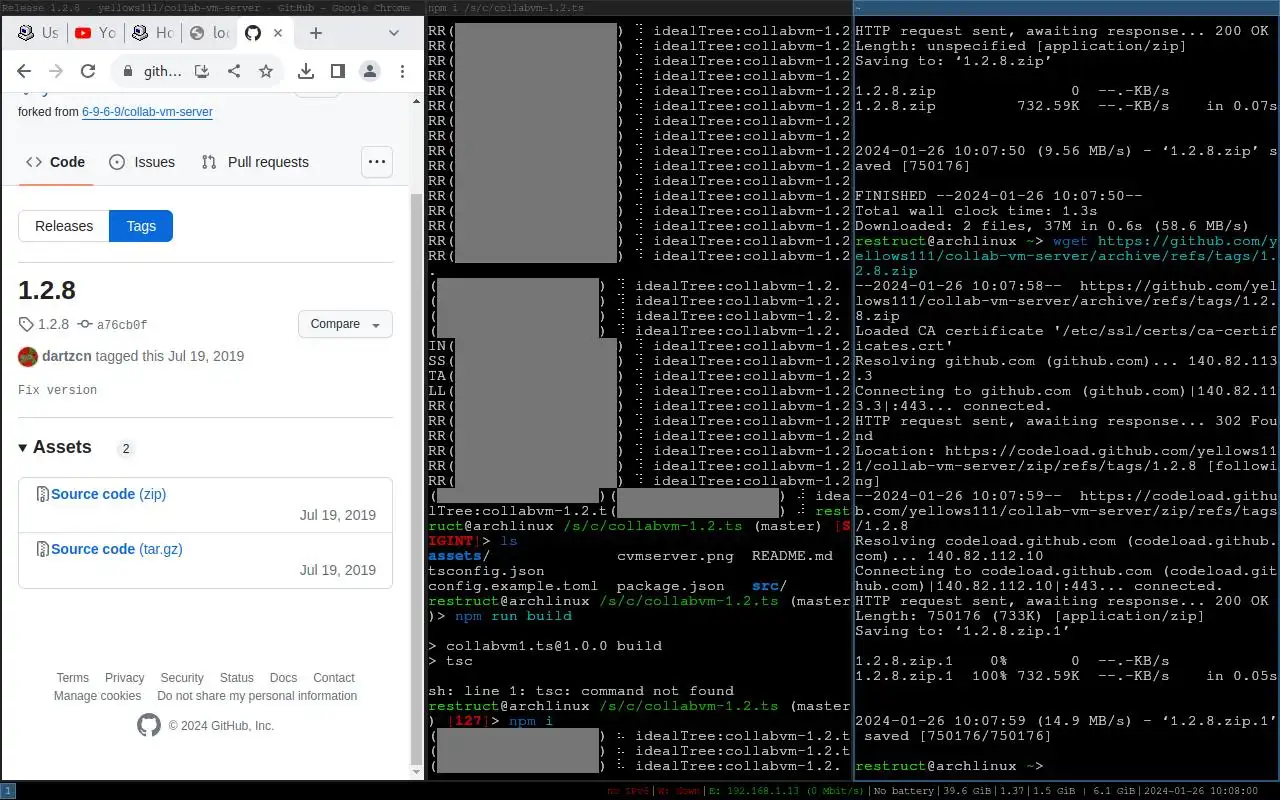The image size is (1280, 800).
Task: Open repository nav overflow menu
Action: point(376,162)
